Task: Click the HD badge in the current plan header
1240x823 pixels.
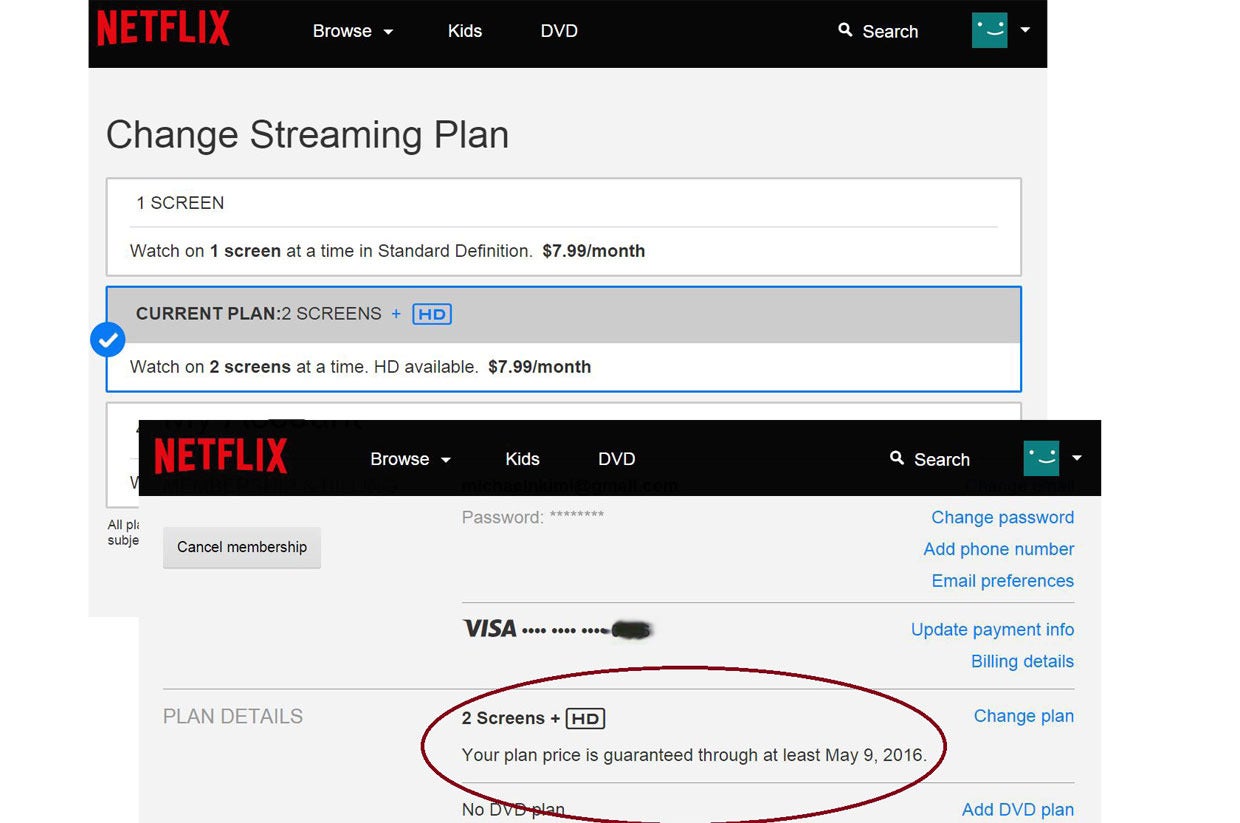Action: (432, 314)
